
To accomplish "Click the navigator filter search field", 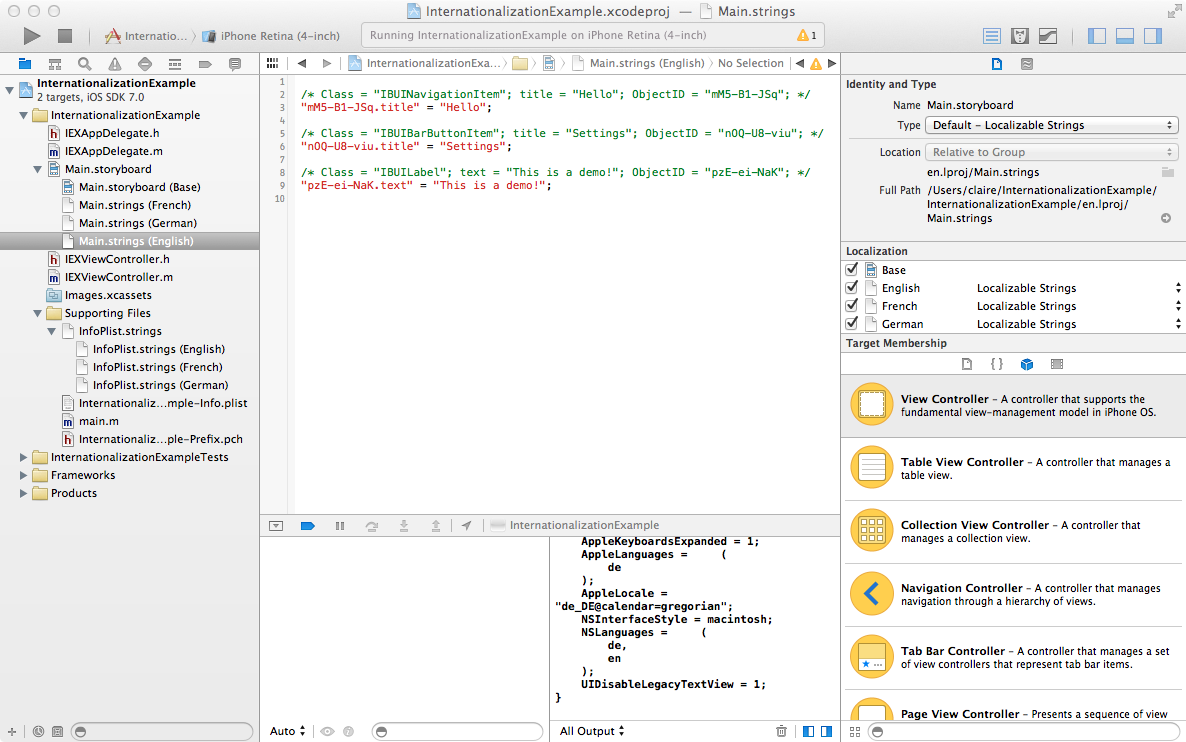I will tap(162, 731).
